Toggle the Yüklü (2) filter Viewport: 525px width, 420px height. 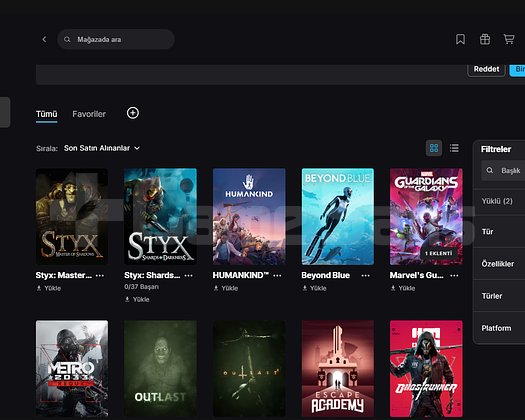tap(500, 201)
